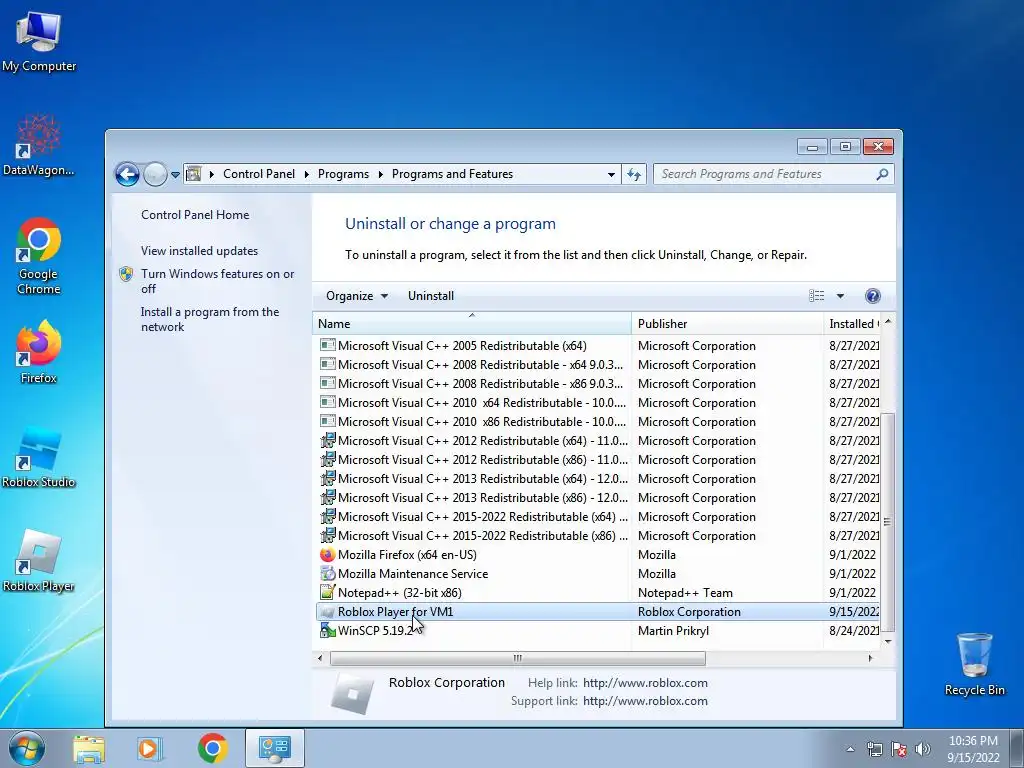Click the search magnifier icon
The width and height of the screenshot is (1024, 768).
[882, 174]
